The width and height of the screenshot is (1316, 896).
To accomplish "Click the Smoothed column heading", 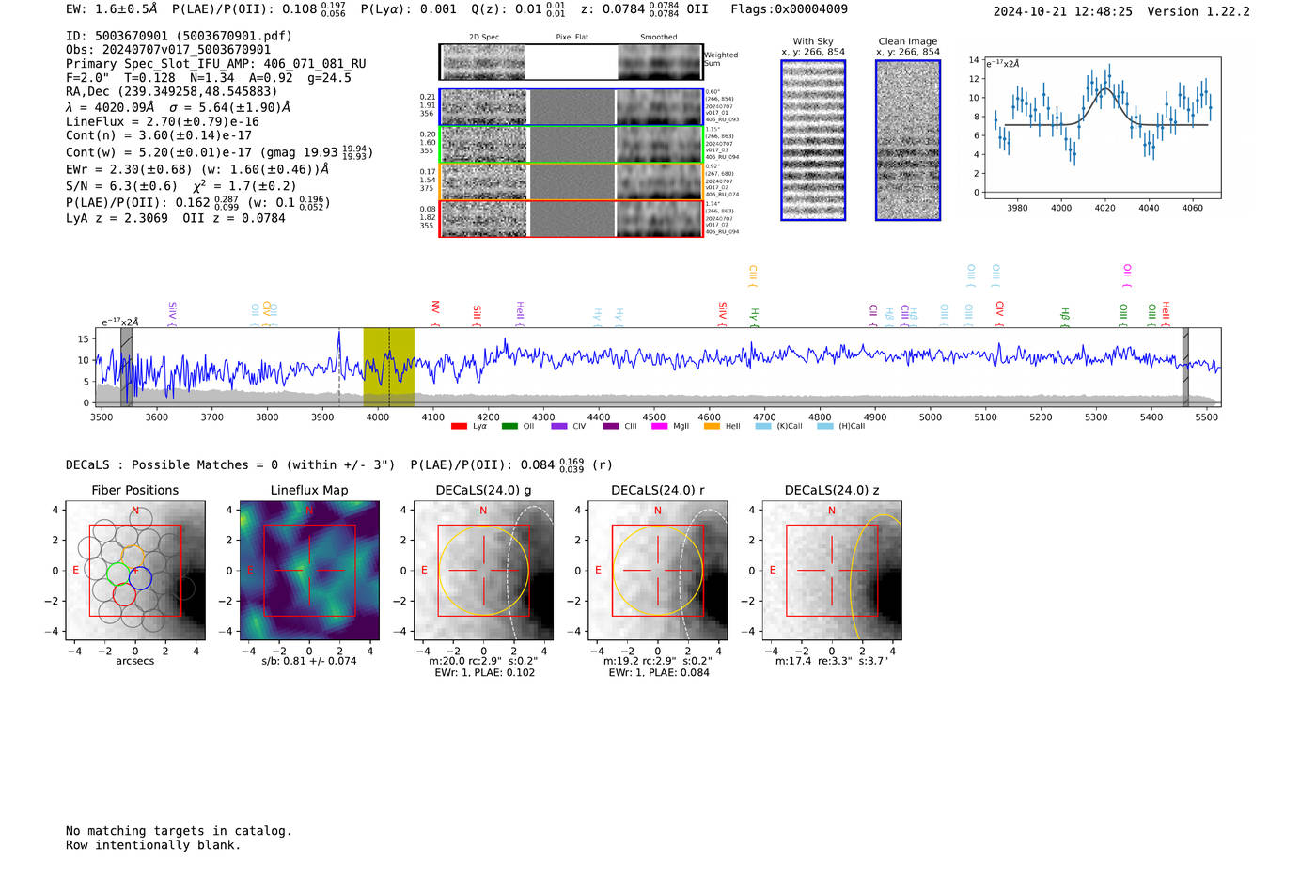I will (x=658, y=37).
